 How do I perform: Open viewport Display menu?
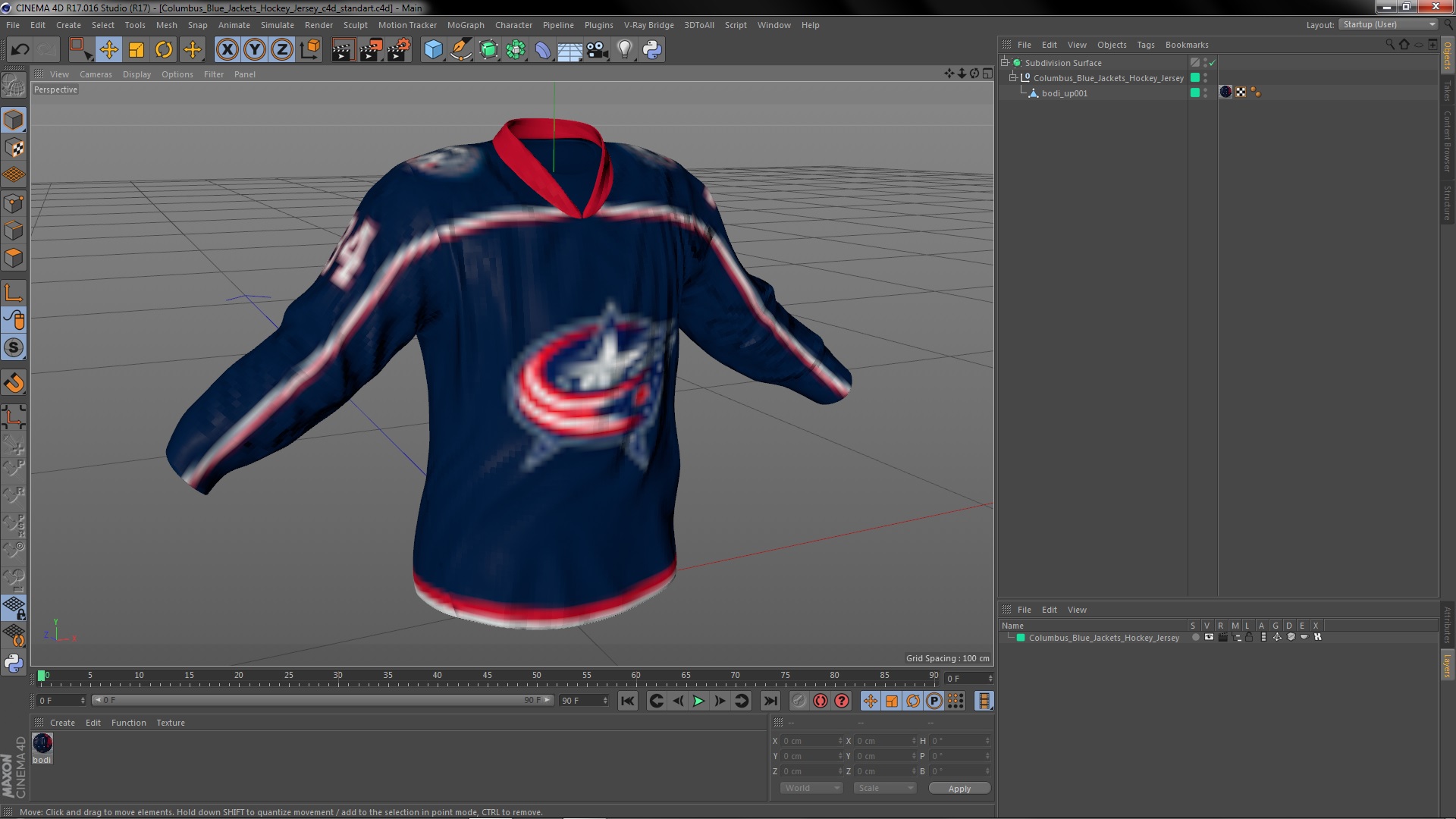pos(136,74)
